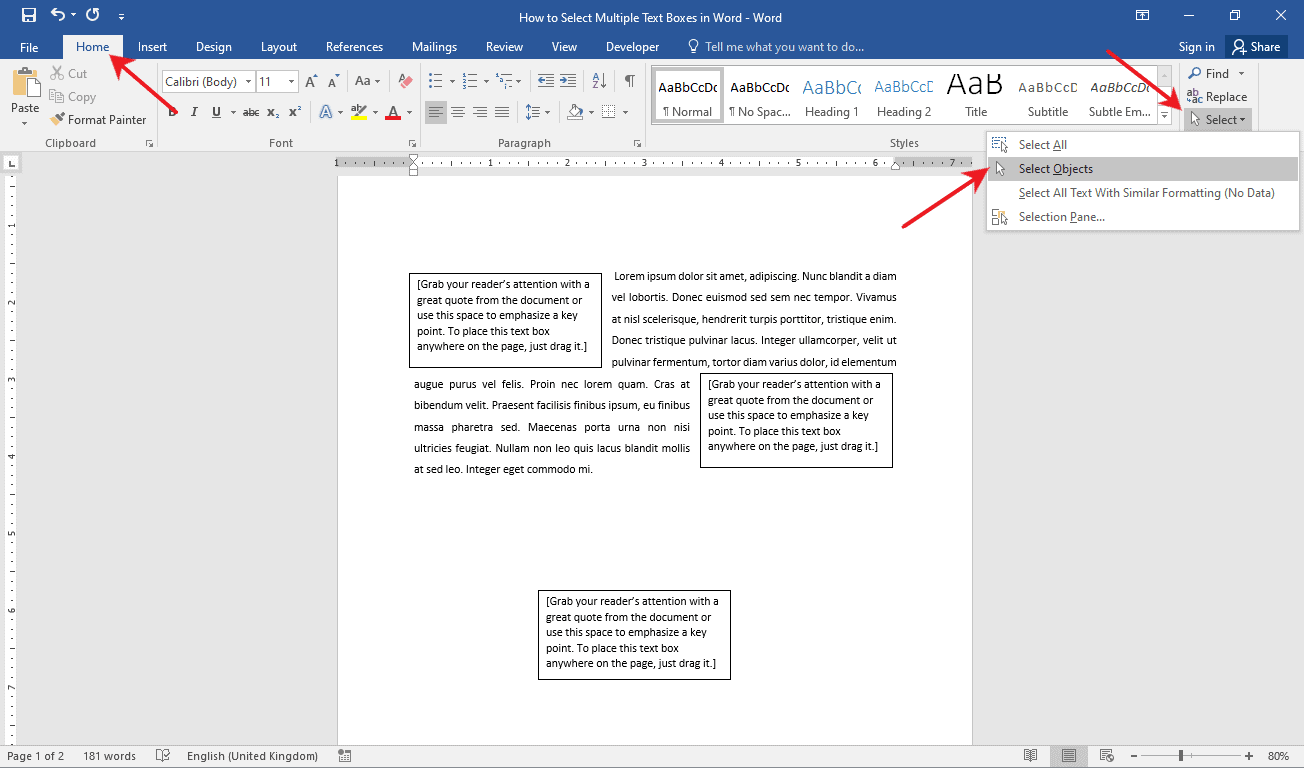Apply the Heading 1 style

[832, 96]
